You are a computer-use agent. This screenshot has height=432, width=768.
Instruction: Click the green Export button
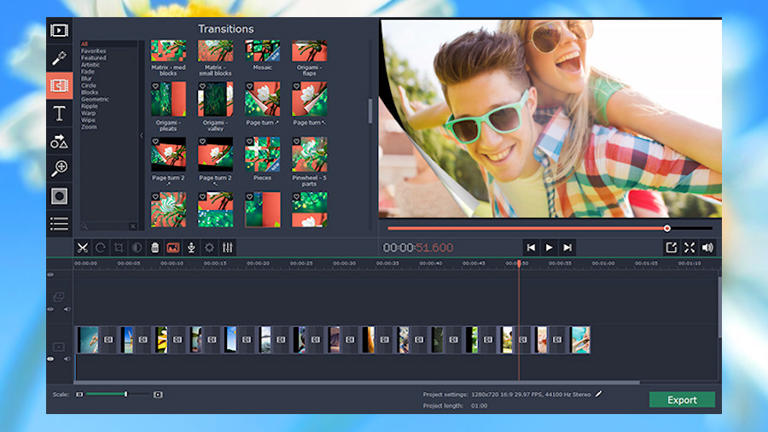(682, 400)
